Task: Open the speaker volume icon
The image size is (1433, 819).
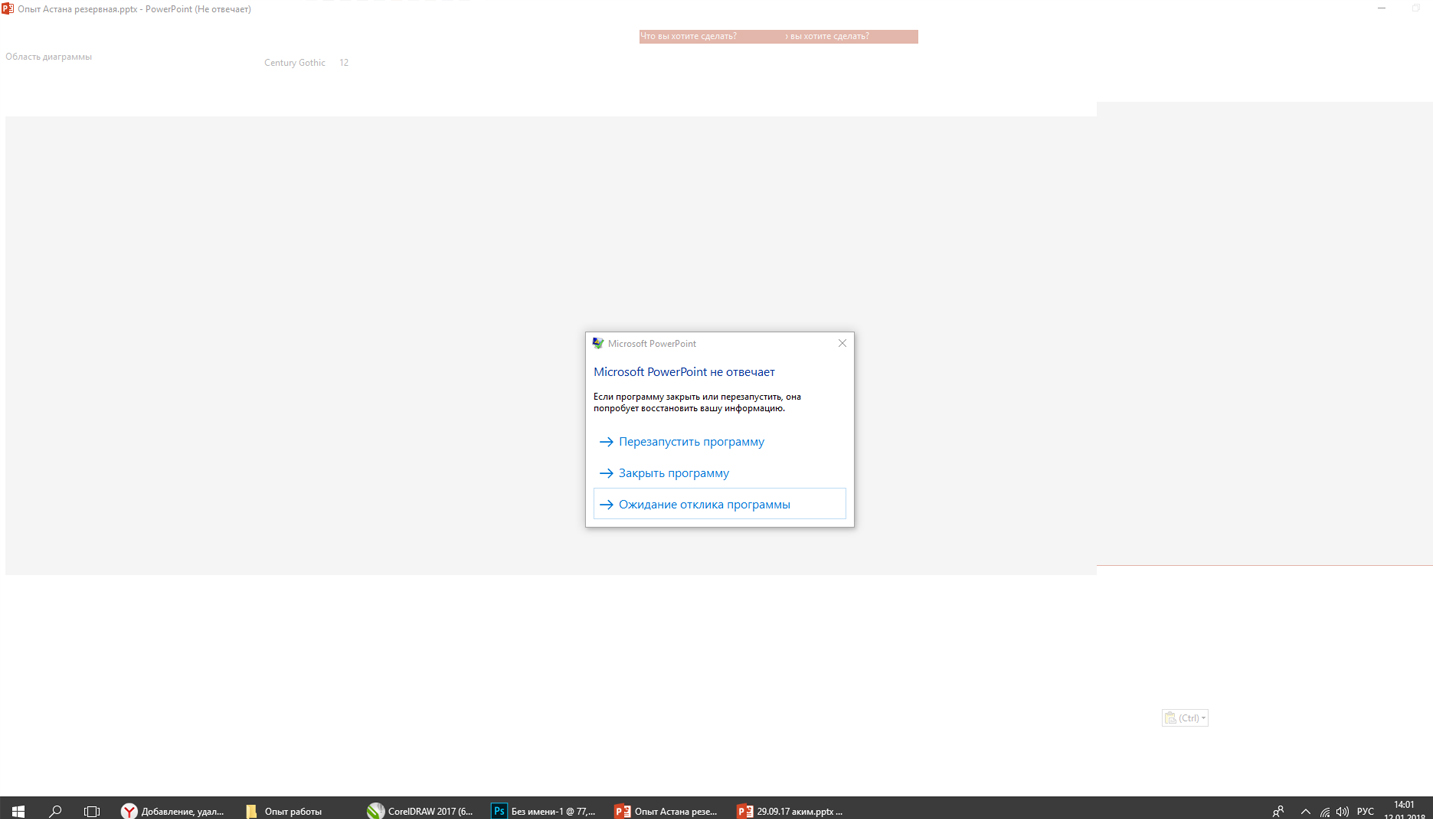Action: 1342,811
